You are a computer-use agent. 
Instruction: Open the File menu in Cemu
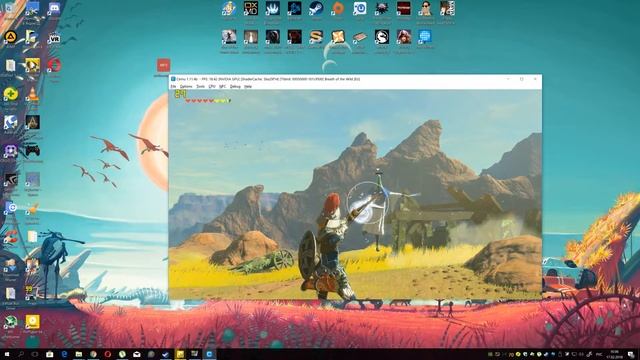[x=173, y=87]
